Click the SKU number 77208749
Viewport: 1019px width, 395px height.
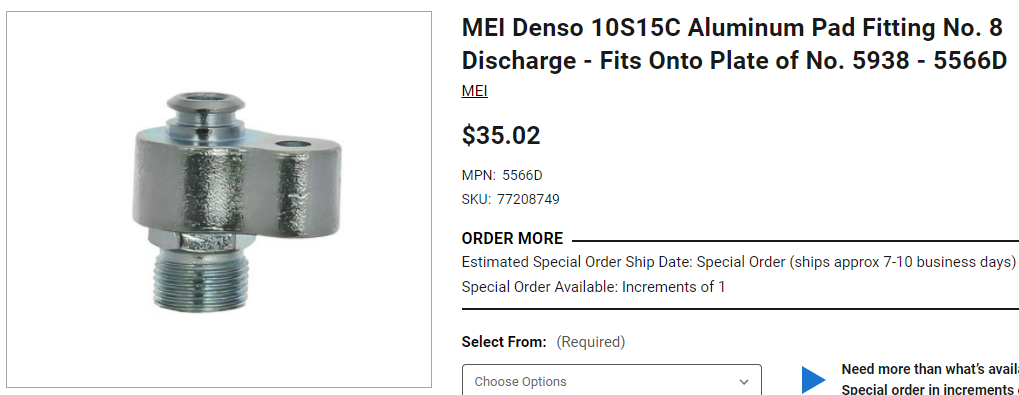coord(528,199)
